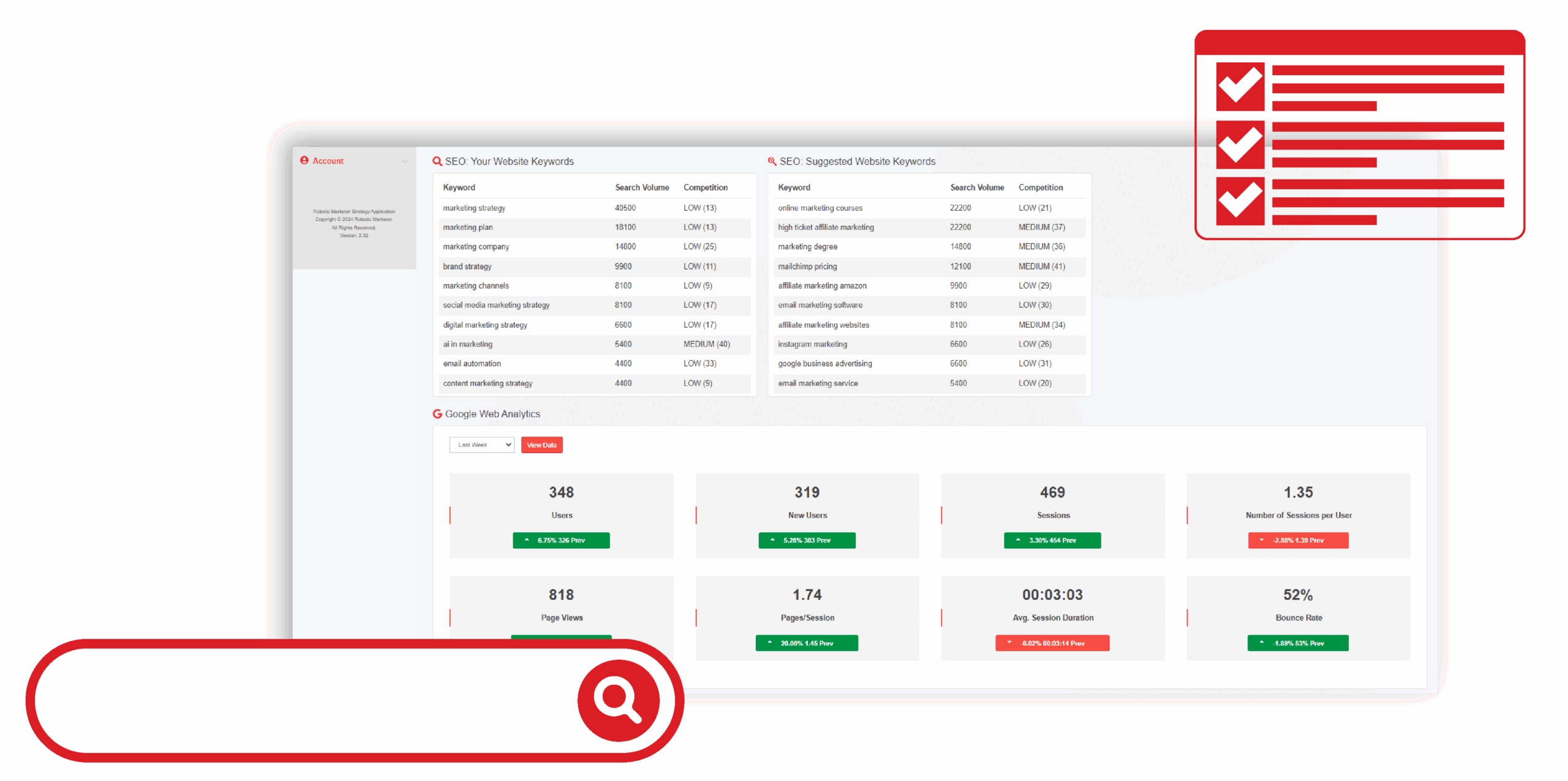Expand the Account menu chevron in sidebar
This screenshot has height=781, width=1568.
tap(405, 162)
